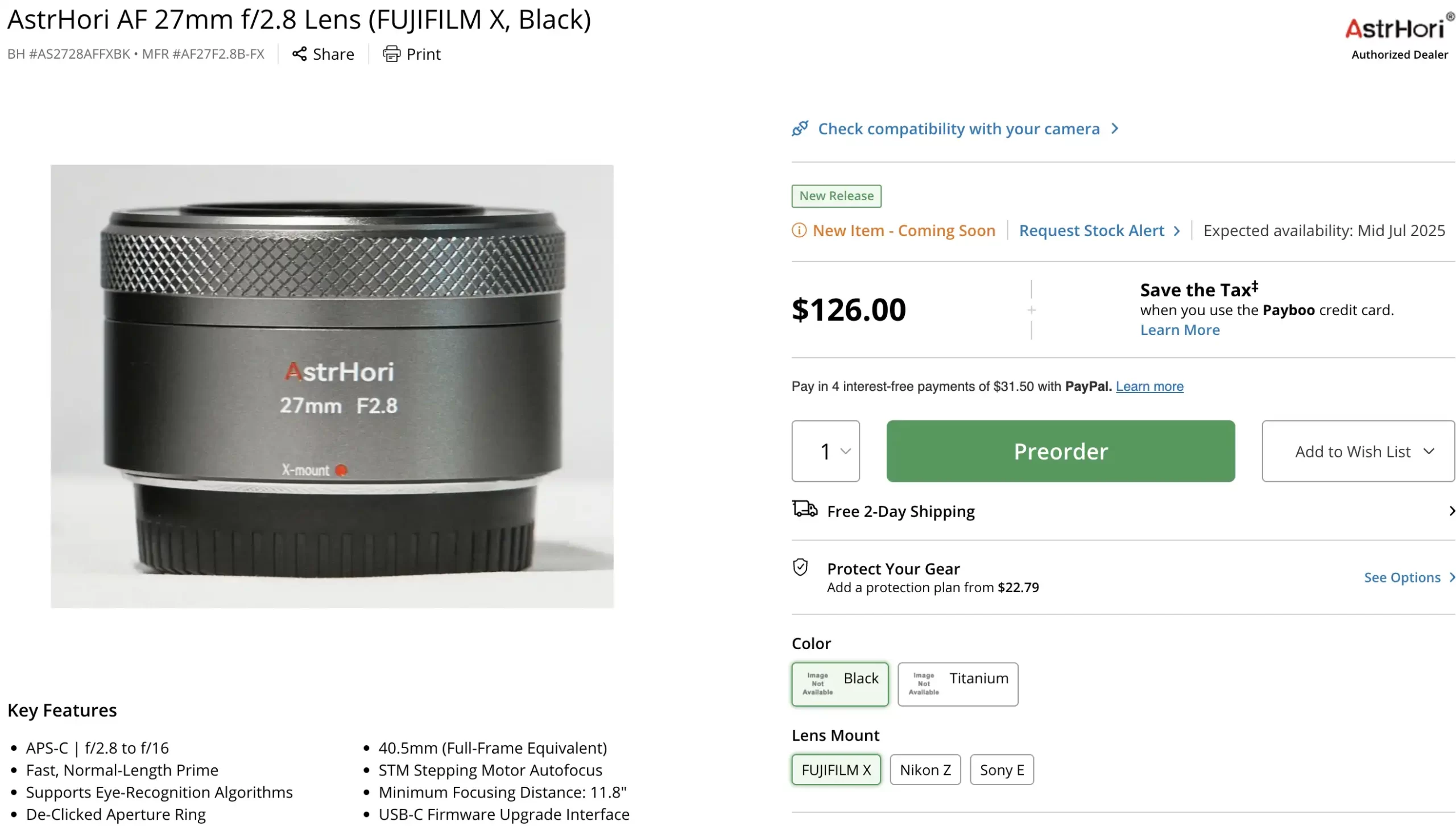Click the Share icon
This screenshot has height=826, width=1456.
pos(299,53)
